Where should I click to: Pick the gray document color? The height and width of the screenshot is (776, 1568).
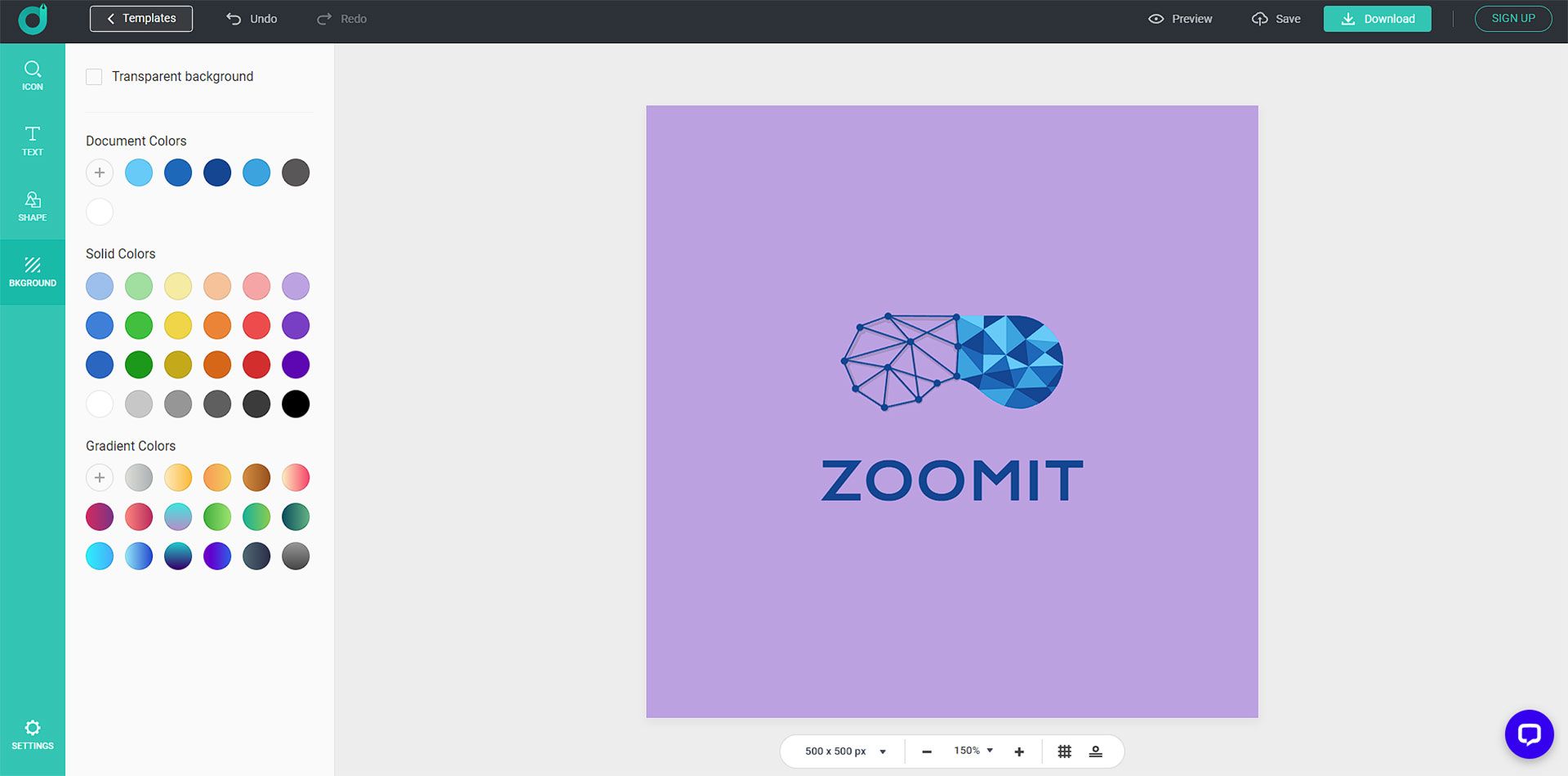tap(296, 173)
